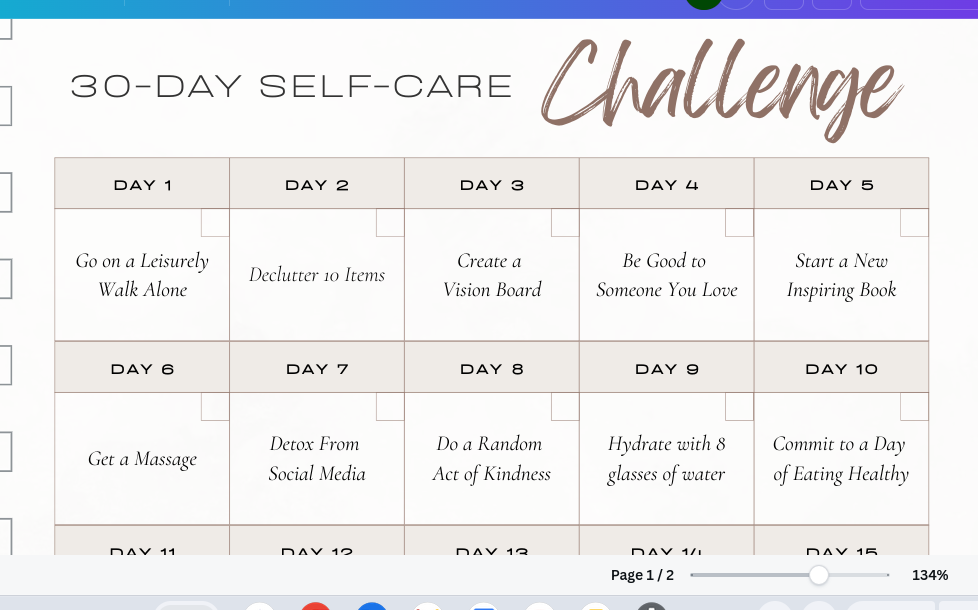Viewport: 978px width, 610px height.
Task: Select the Get a Massage text
Action: [x=142, y=459]
